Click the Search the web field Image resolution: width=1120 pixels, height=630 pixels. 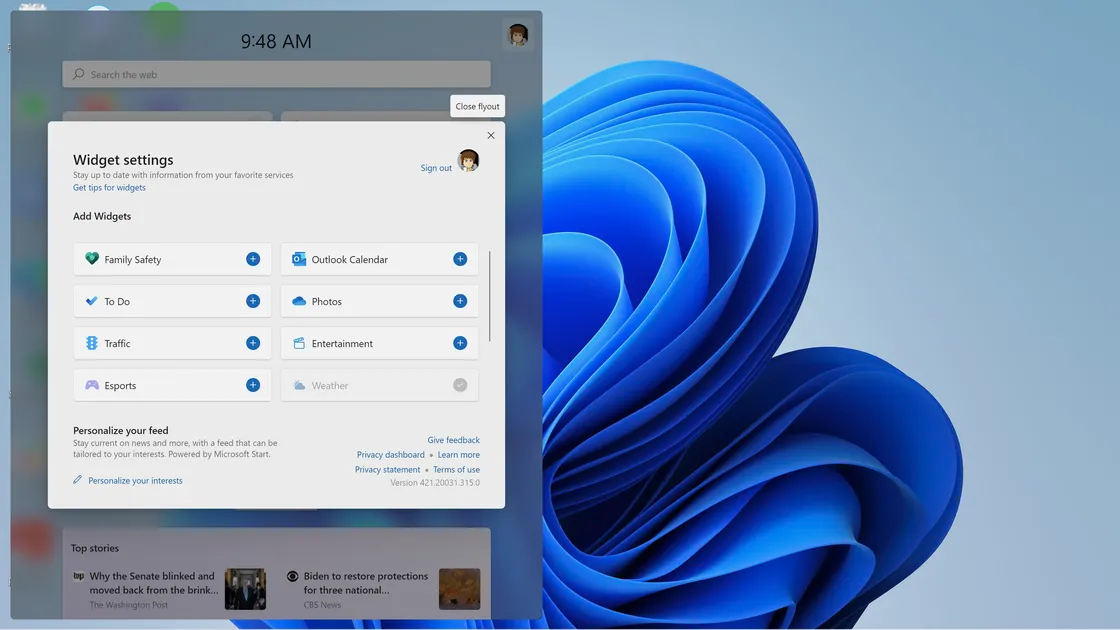(276, 73)
